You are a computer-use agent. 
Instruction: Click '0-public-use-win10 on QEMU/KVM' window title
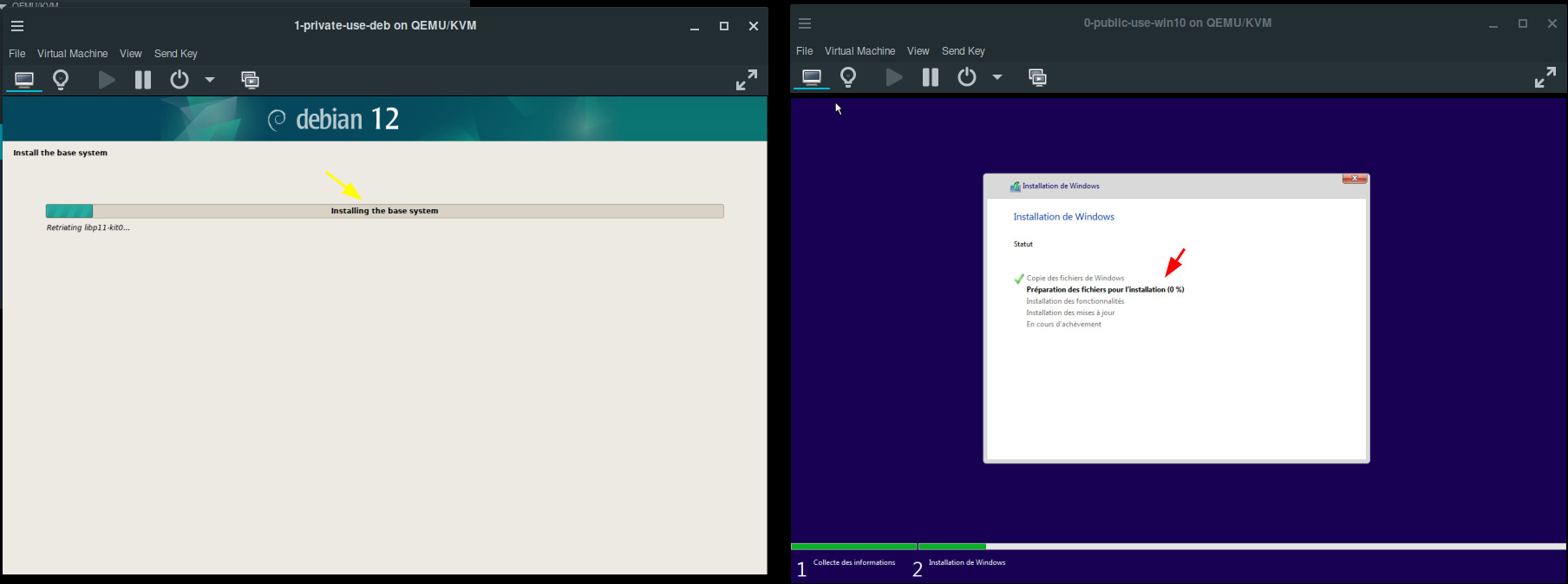click(x=1178, y=23)
